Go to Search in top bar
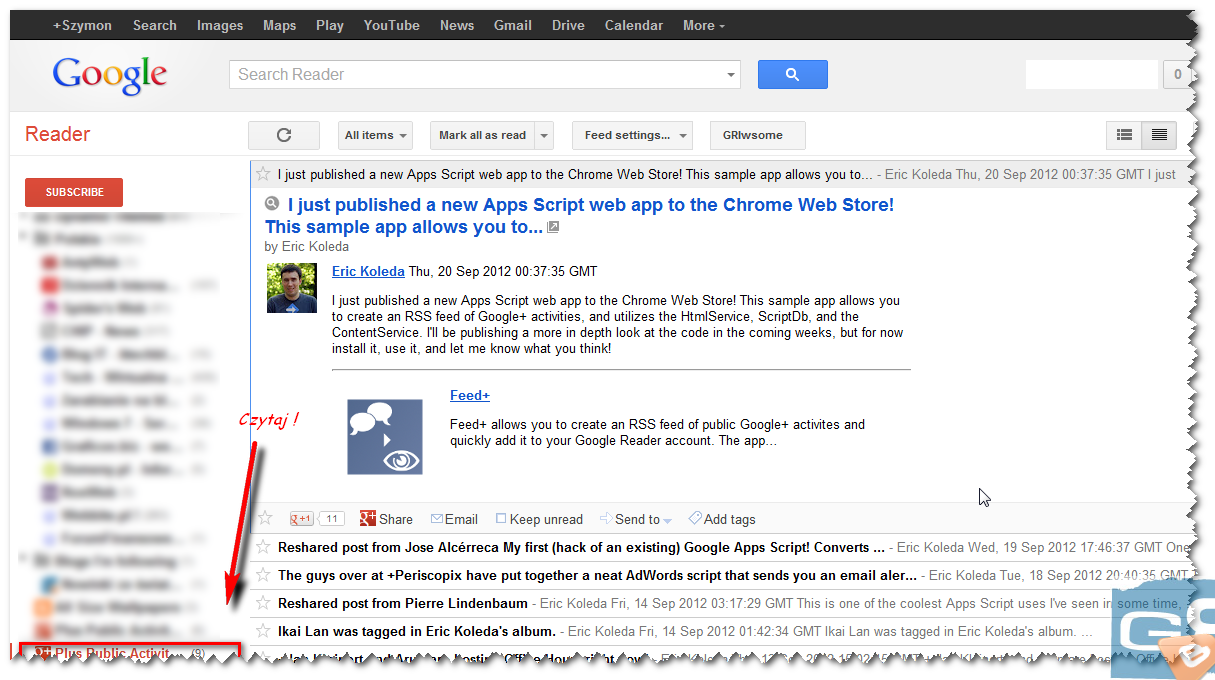The width and height of the screenshot is (1215, 680). 155,25
